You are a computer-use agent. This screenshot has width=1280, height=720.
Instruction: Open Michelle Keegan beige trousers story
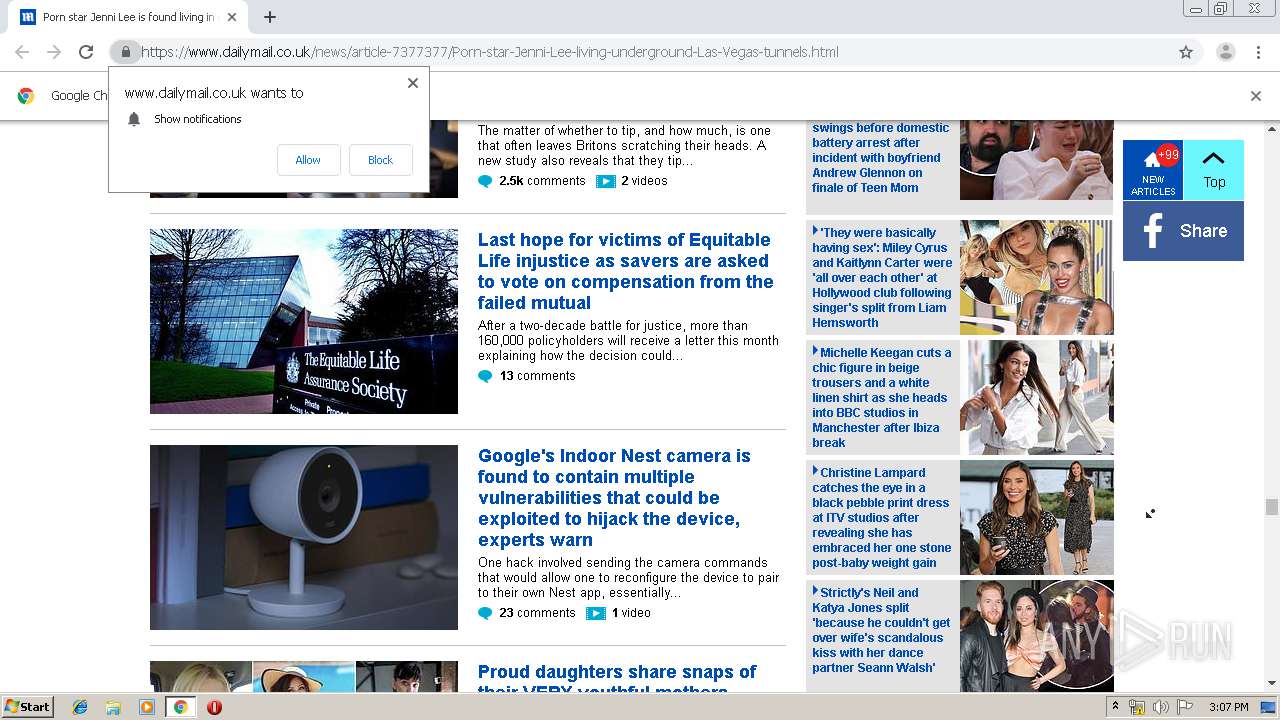(882, 397)
